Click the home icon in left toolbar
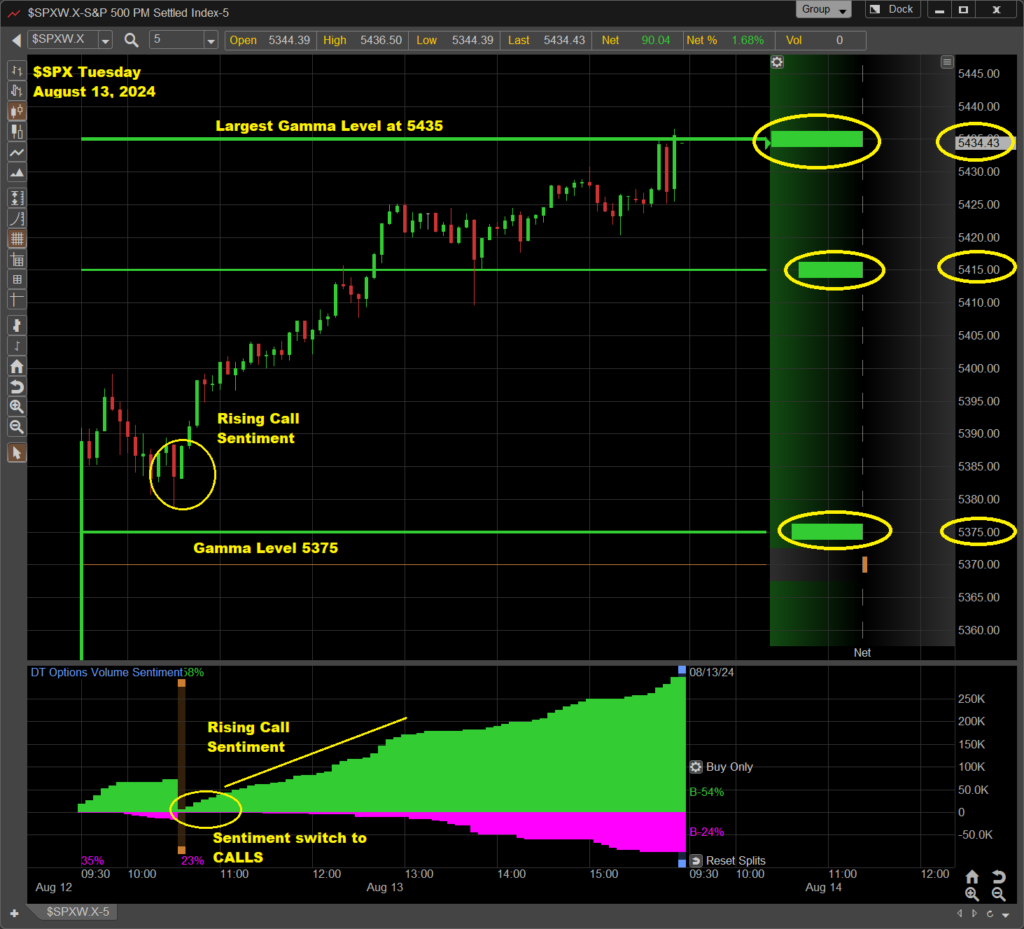 17,366
